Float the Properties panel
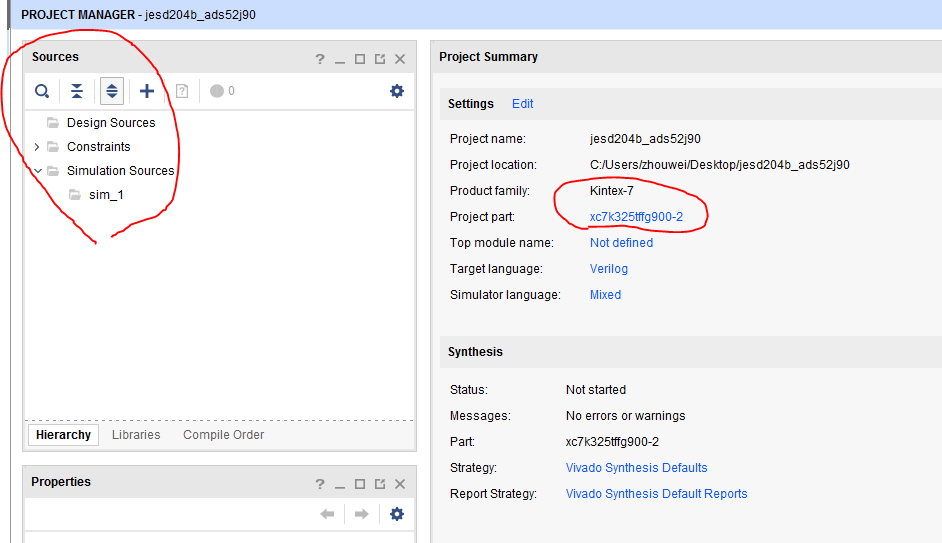The width and height of the screenshot is (942, 543). point(380,484)
